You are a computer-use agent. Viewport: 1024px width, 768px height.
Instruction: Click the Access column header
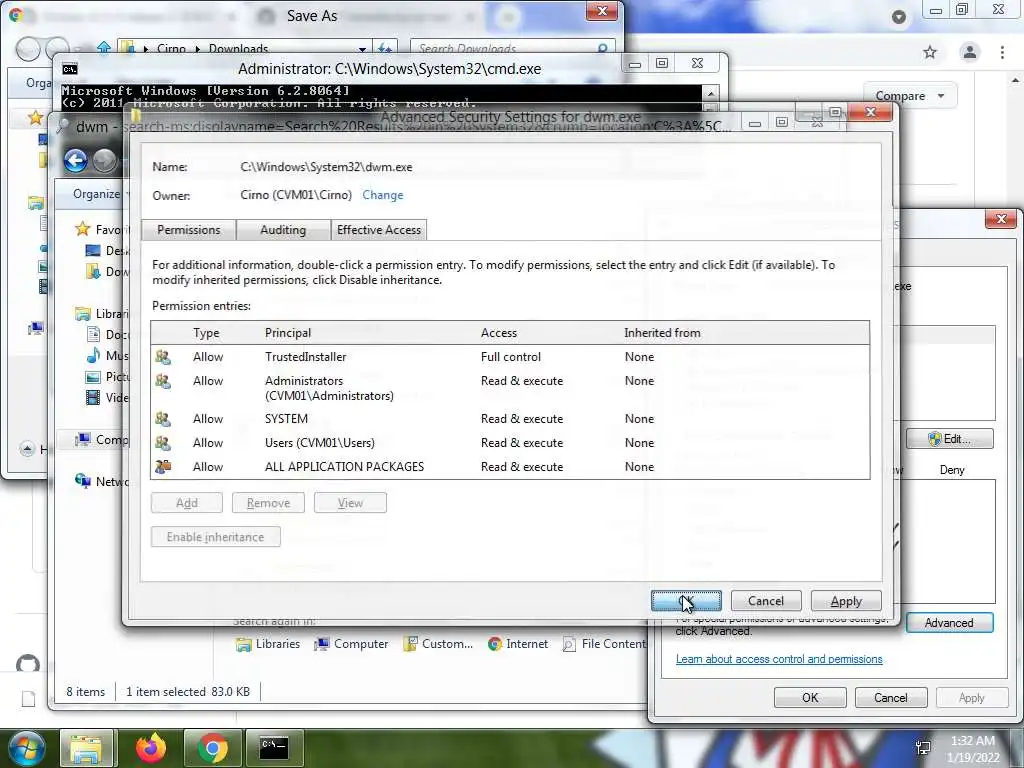[499, 332]
